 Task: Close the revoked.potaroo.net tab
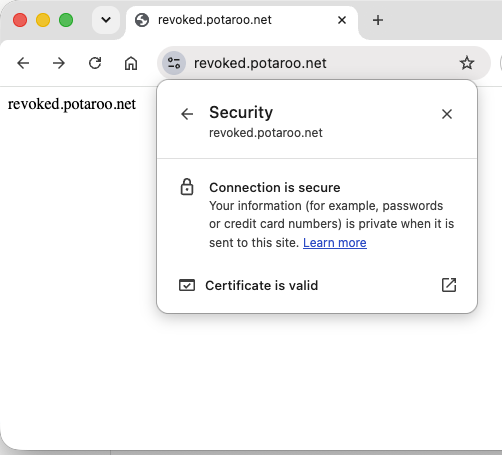pyautogui.click(x=342, y=20)
